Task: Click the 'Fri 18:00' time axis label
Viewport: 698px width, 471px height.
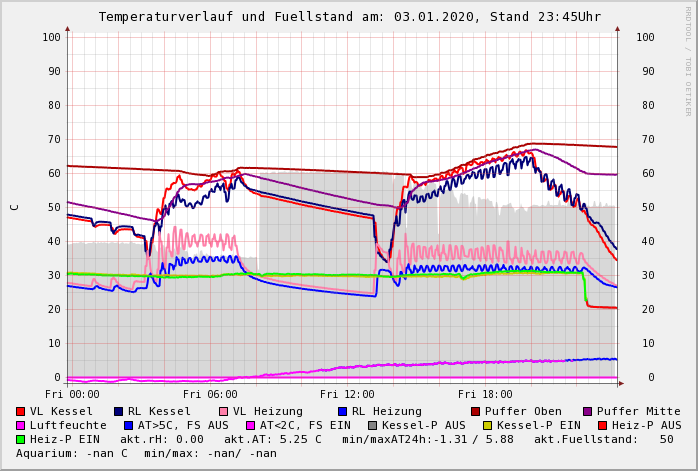Action: point(485,394)
